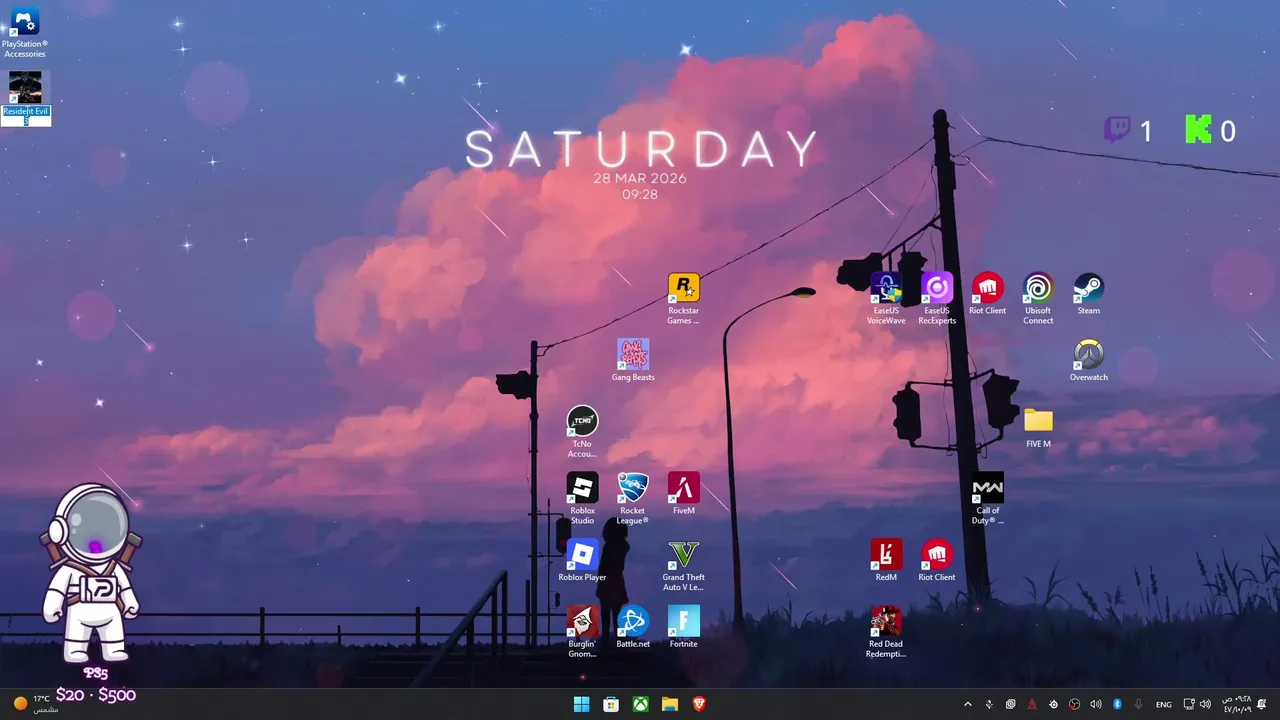Open the weather widget showing 17°C
Viewport: 1280px width, 720px height.
tap(36, 704)
